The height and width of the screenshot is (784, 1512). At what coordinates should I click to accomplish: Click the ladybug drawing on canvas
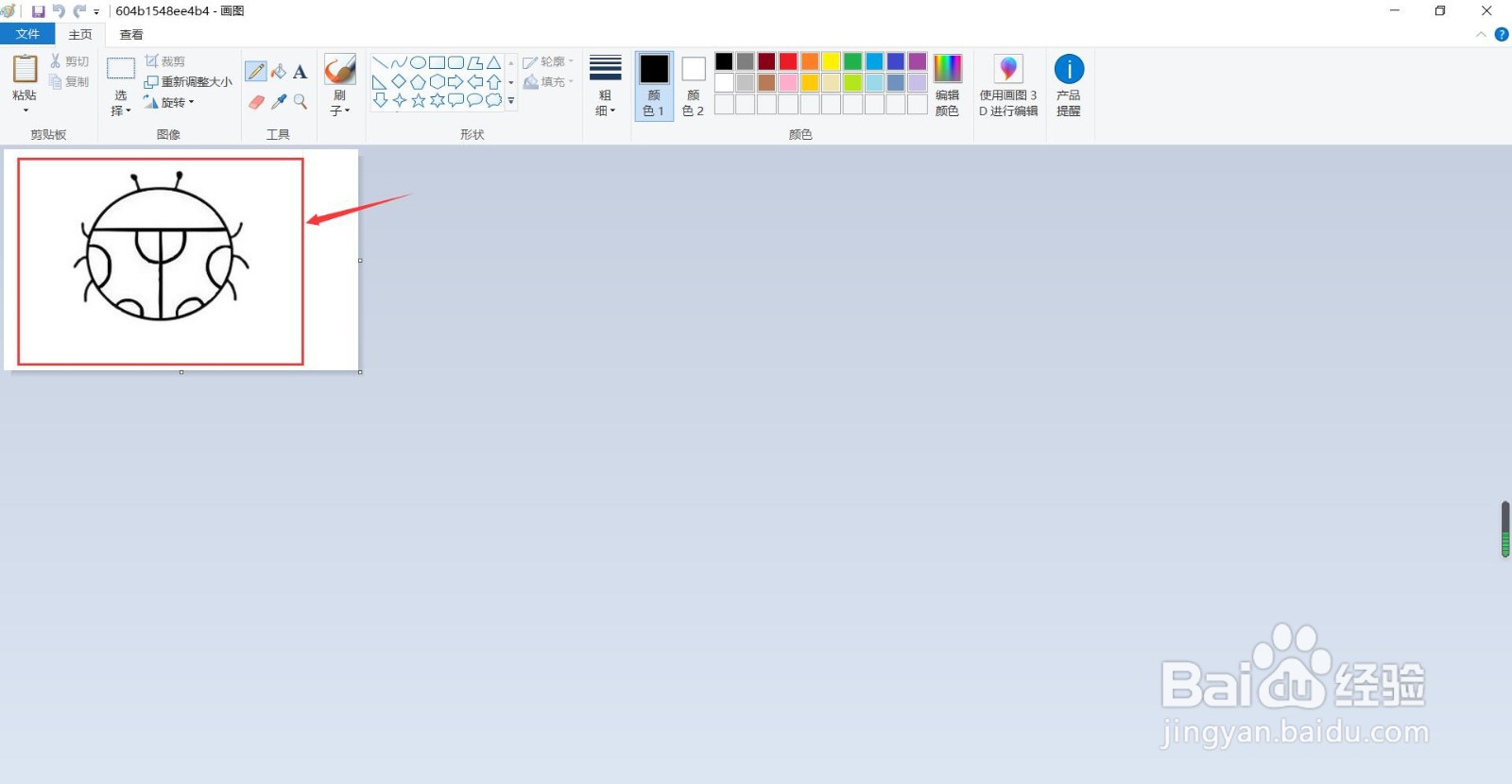[x=161, y=247]
